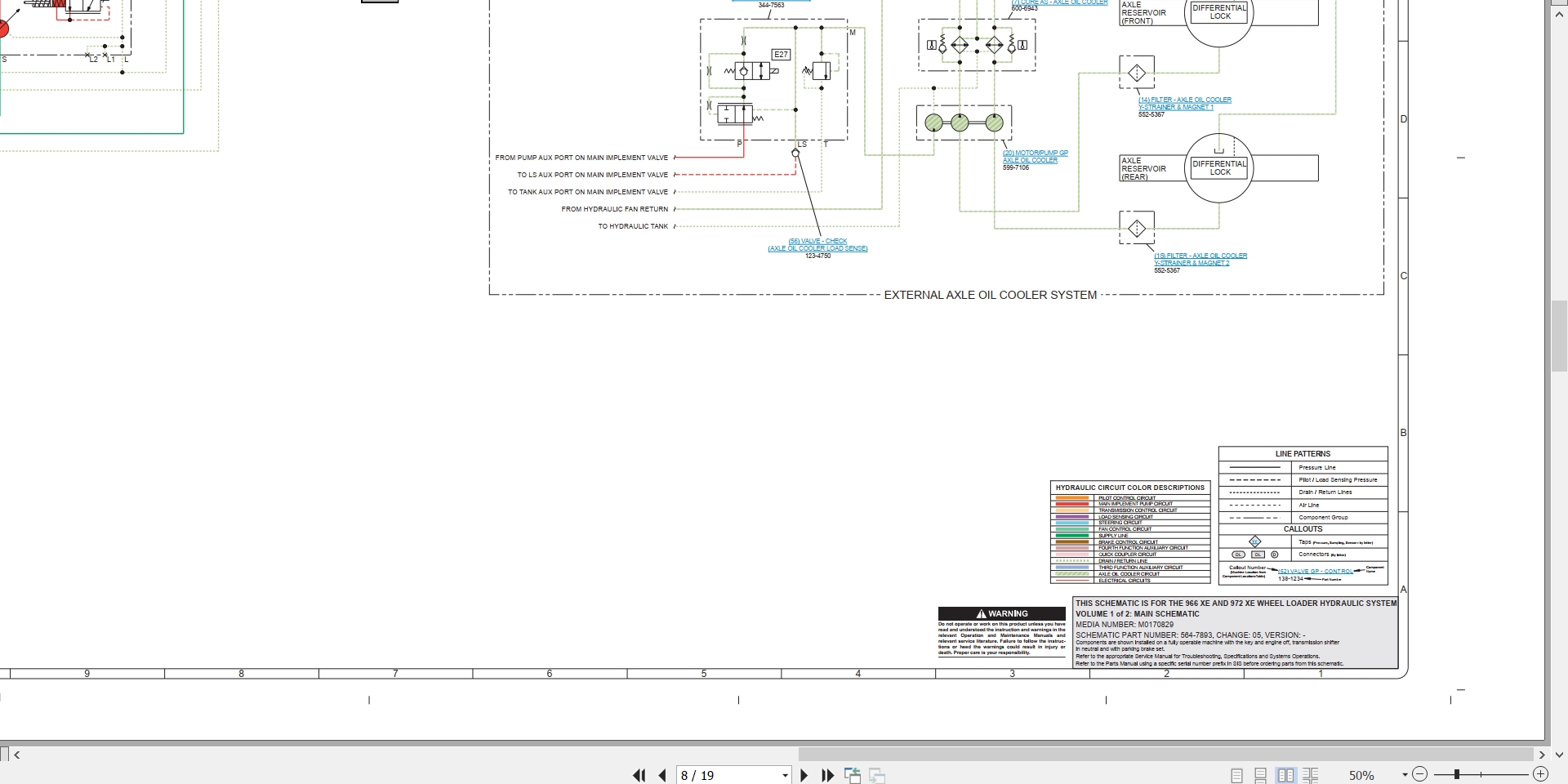Viewport: 1568px width, 784px height.
Task: Click the WARNING banner
Action: point(1002,613)
